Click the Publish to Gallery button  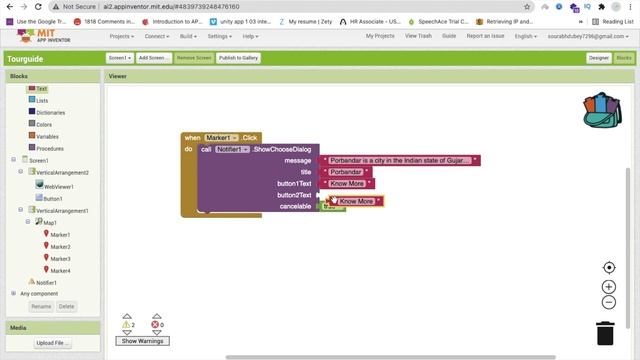point(238,58)
